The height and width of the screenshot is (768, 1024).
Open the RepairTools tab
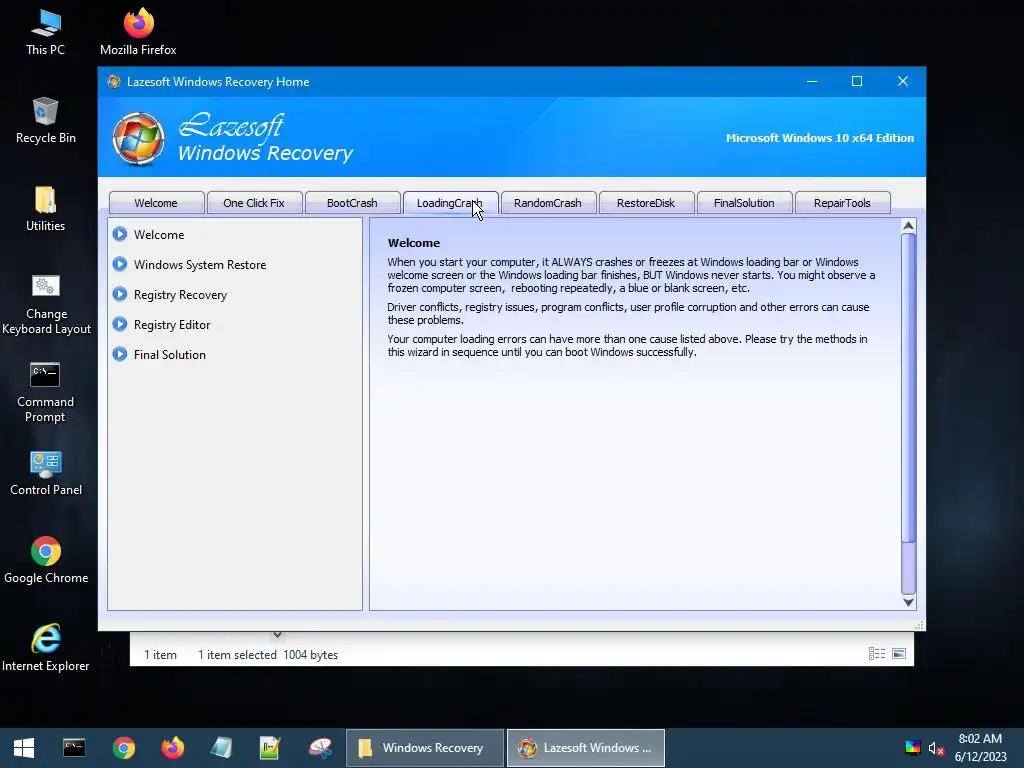pyautogui.click(x=842, y=203)
